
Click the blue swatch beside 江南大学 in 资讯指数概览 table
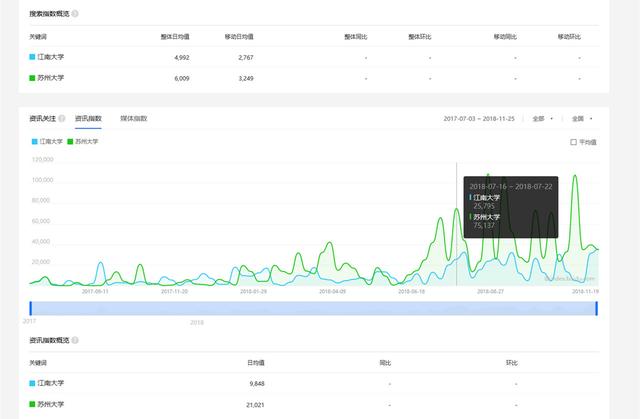(x=32, y=383)
